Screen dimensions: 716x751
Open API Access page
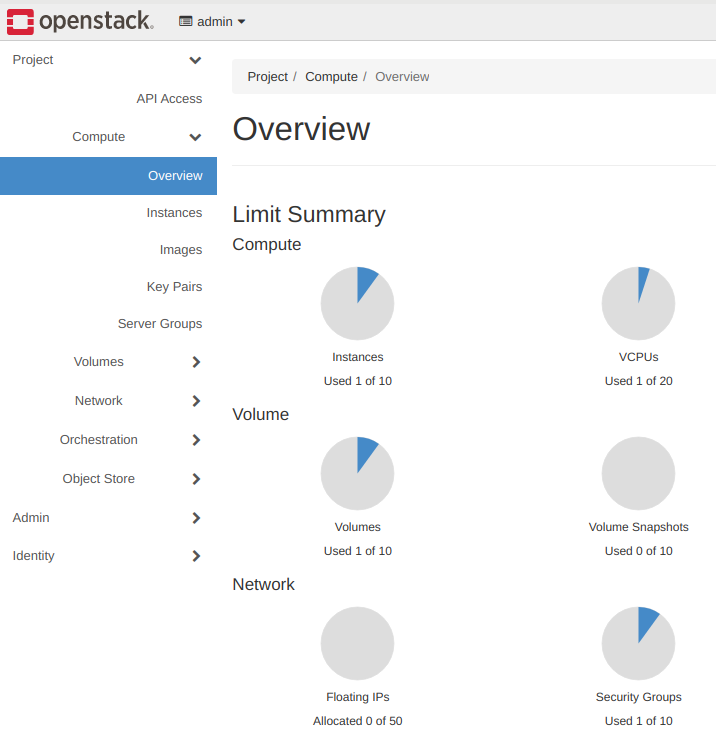pyautogui.click(x=169, y=99)
